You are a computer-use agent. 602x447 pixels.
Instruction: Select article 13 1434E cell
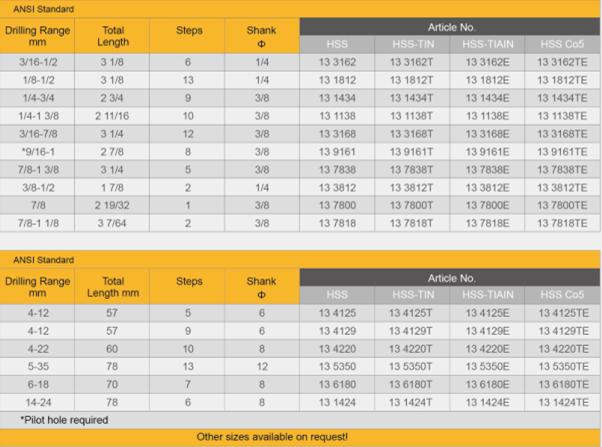(487, 97)
